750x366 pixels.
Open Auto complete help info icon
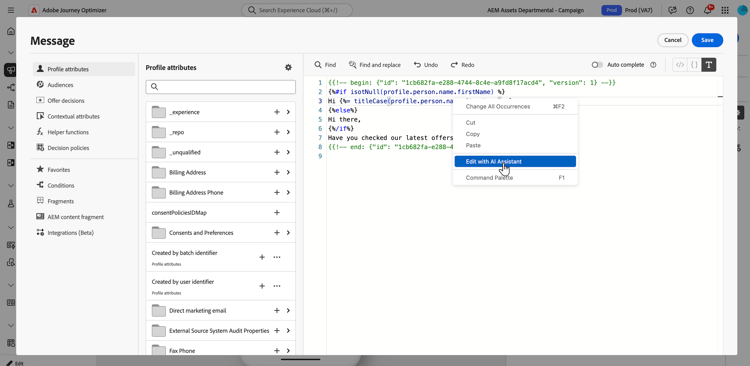click(653, 65)
